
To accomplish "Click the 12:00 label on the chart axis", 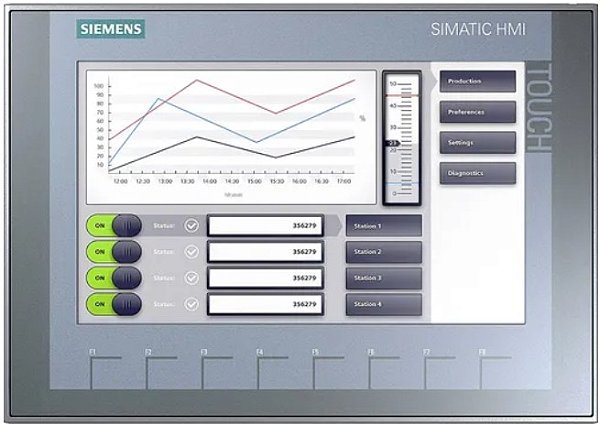I will pyautogui.click(x=120, y=181).
